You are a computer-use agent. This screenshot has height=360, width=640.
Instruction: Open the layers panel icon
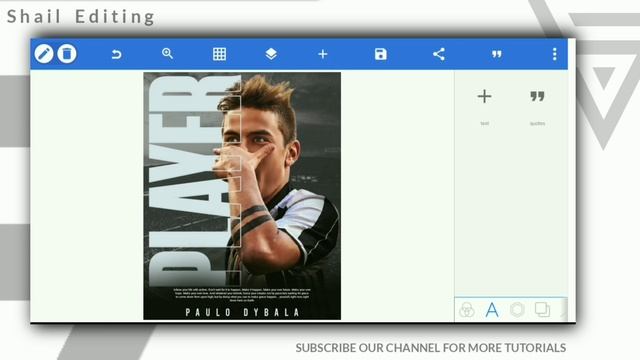[271, 54]
